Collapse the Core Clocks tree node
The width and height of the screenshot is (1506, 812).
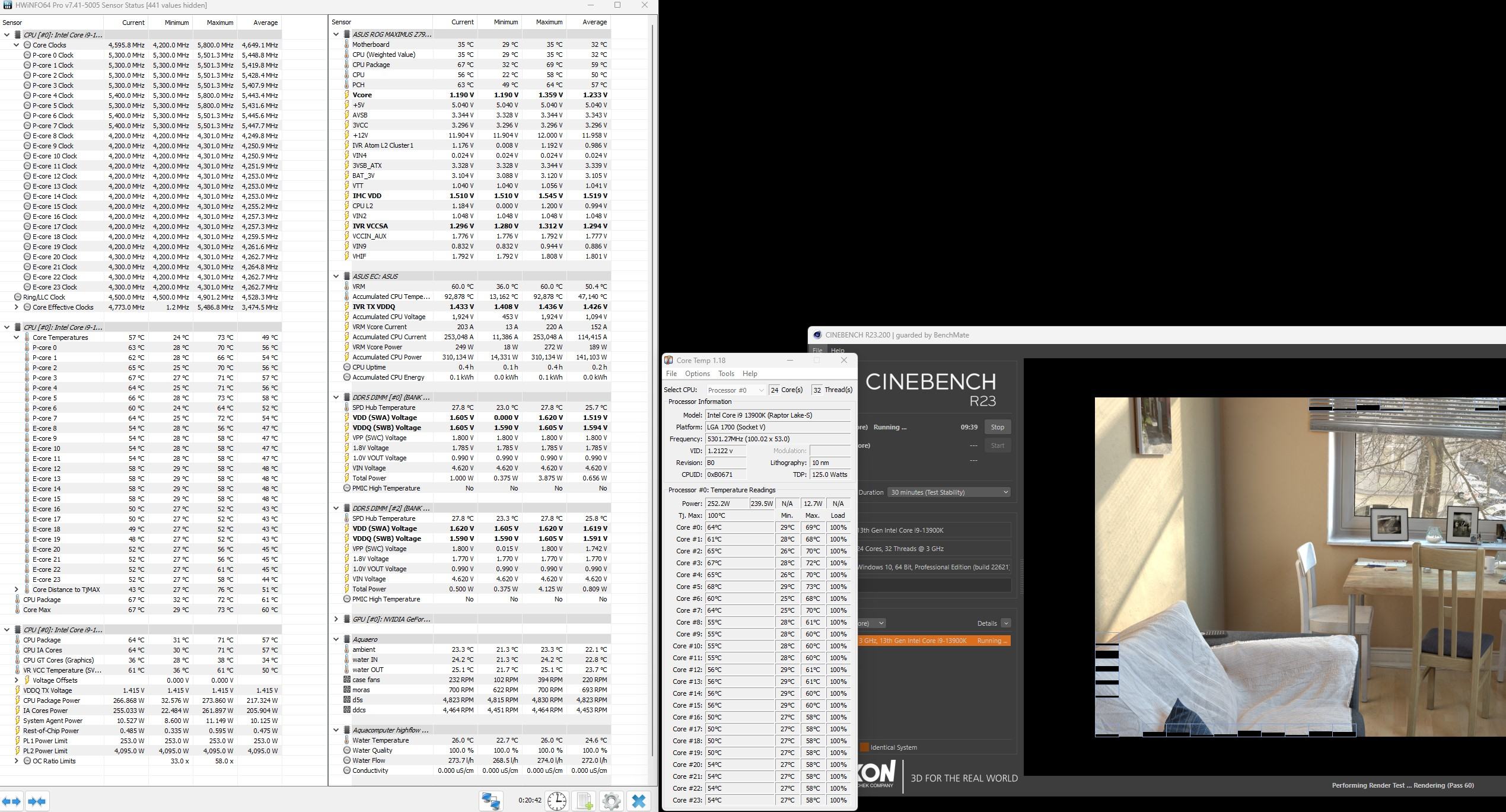[x=17, y=45]
